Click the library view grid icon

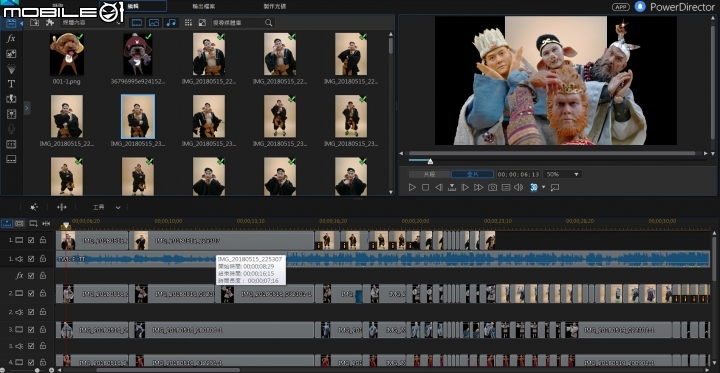coord(188,23)
